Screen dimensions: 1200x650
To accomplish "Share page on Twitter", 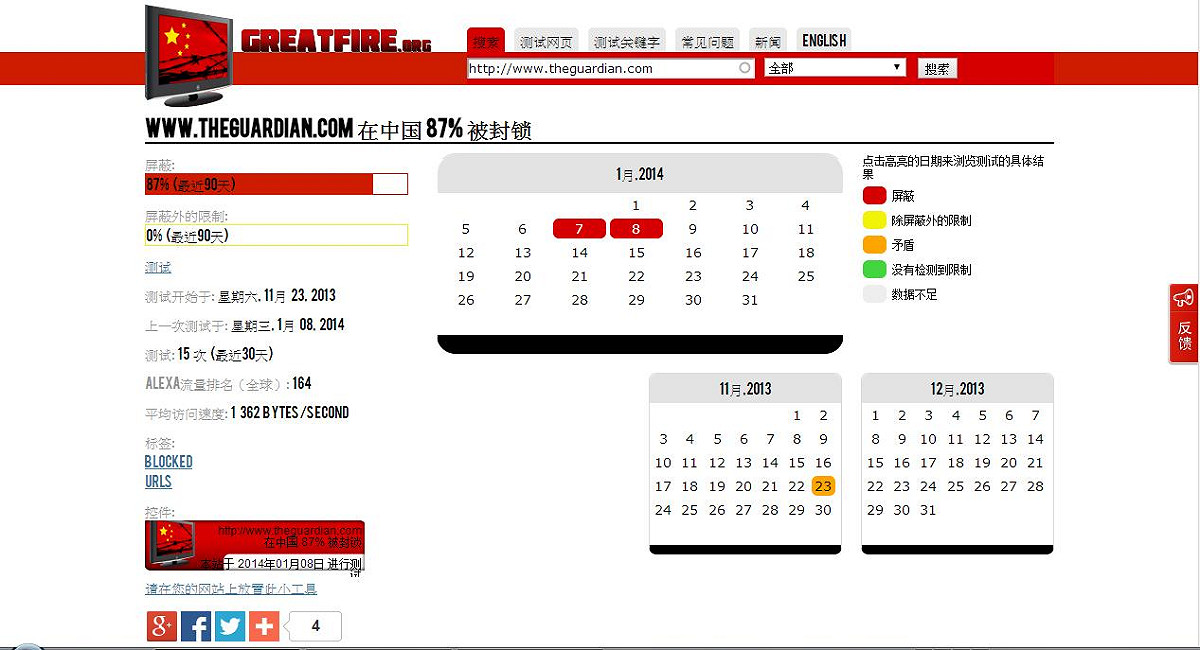I will point(230,626).
